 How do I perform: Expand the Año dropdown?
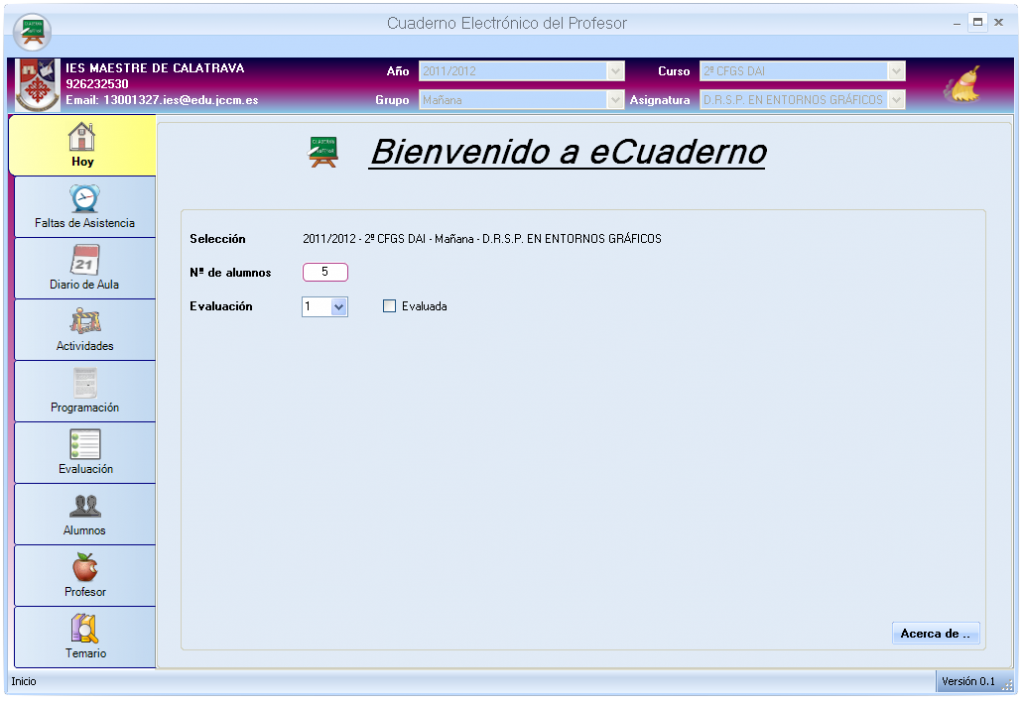click(x=615, y=71)
